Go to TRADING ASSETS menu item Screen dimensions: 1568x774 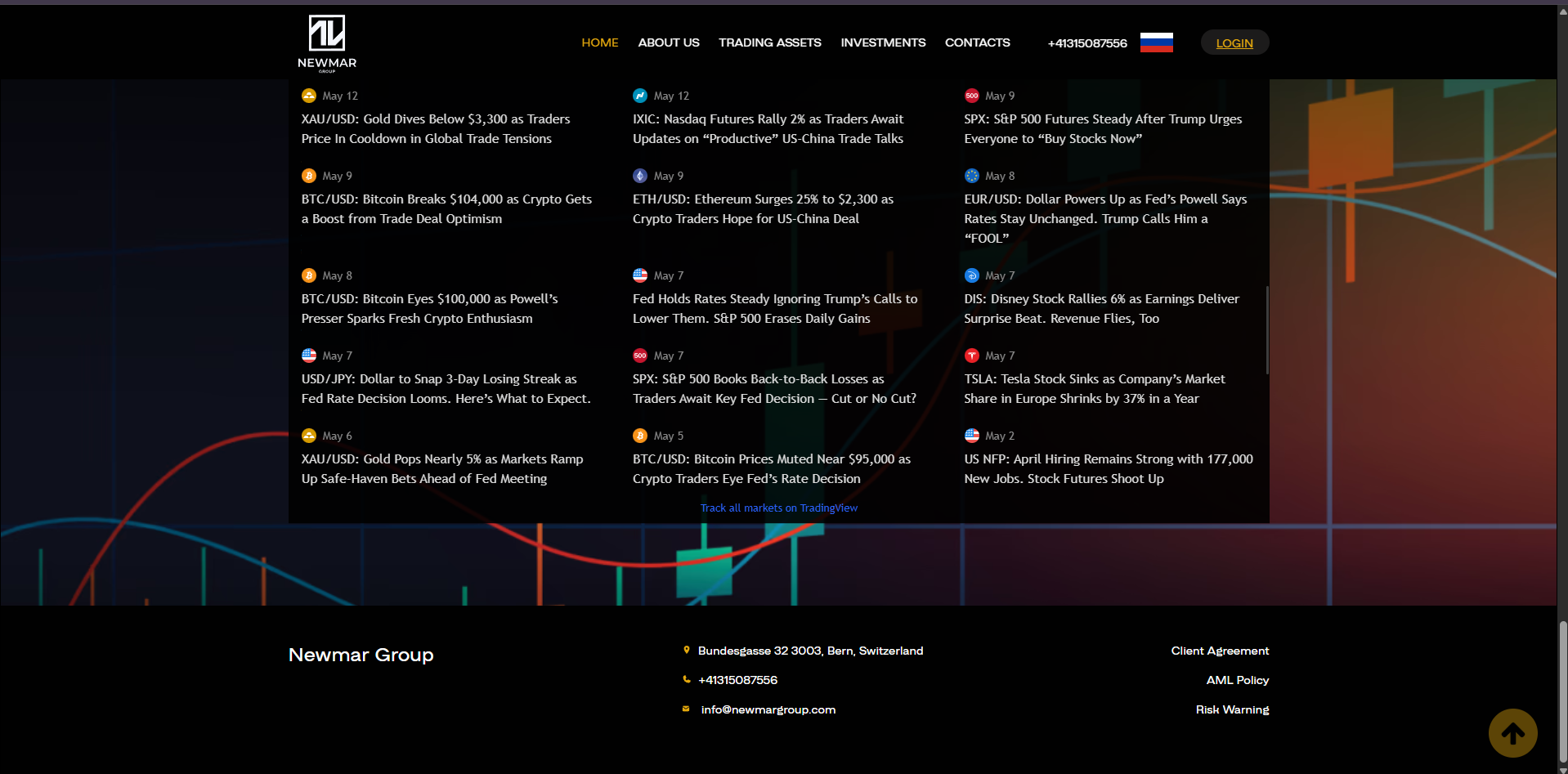click(x=770, y=43)
